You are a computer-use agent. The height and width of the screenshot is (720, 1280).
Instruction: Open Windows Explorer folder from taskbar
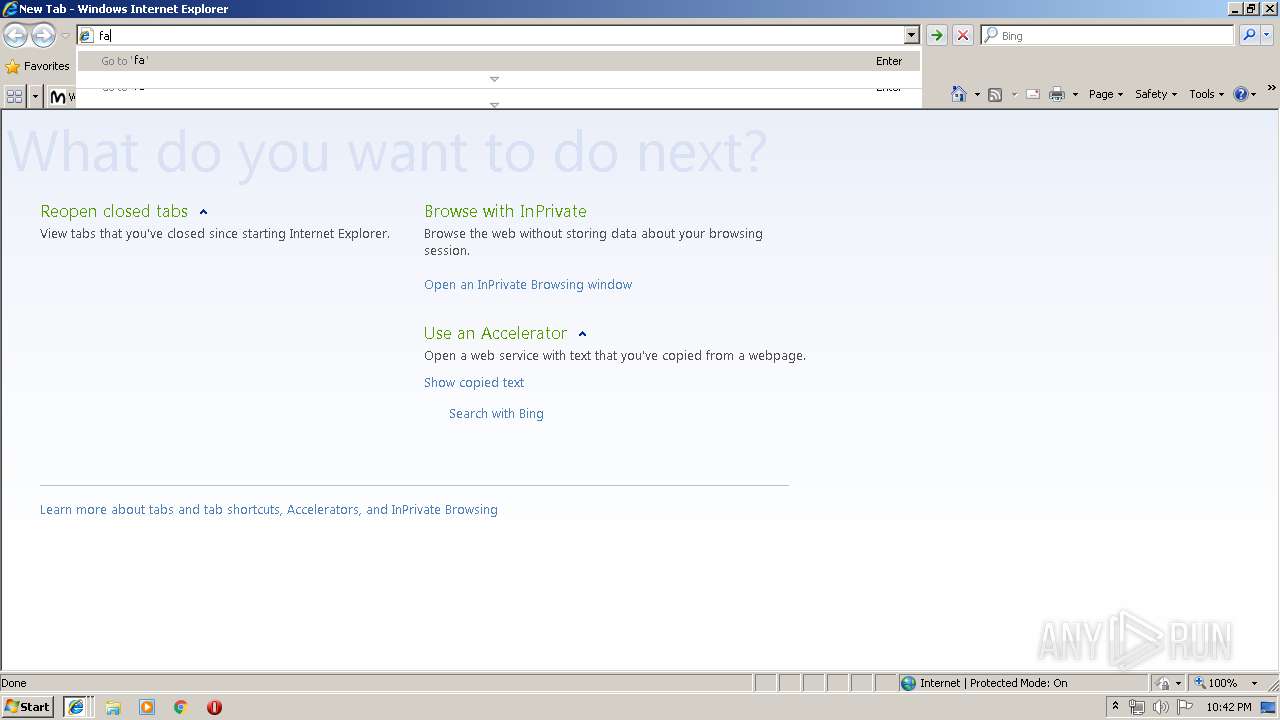tap(113, 707)
